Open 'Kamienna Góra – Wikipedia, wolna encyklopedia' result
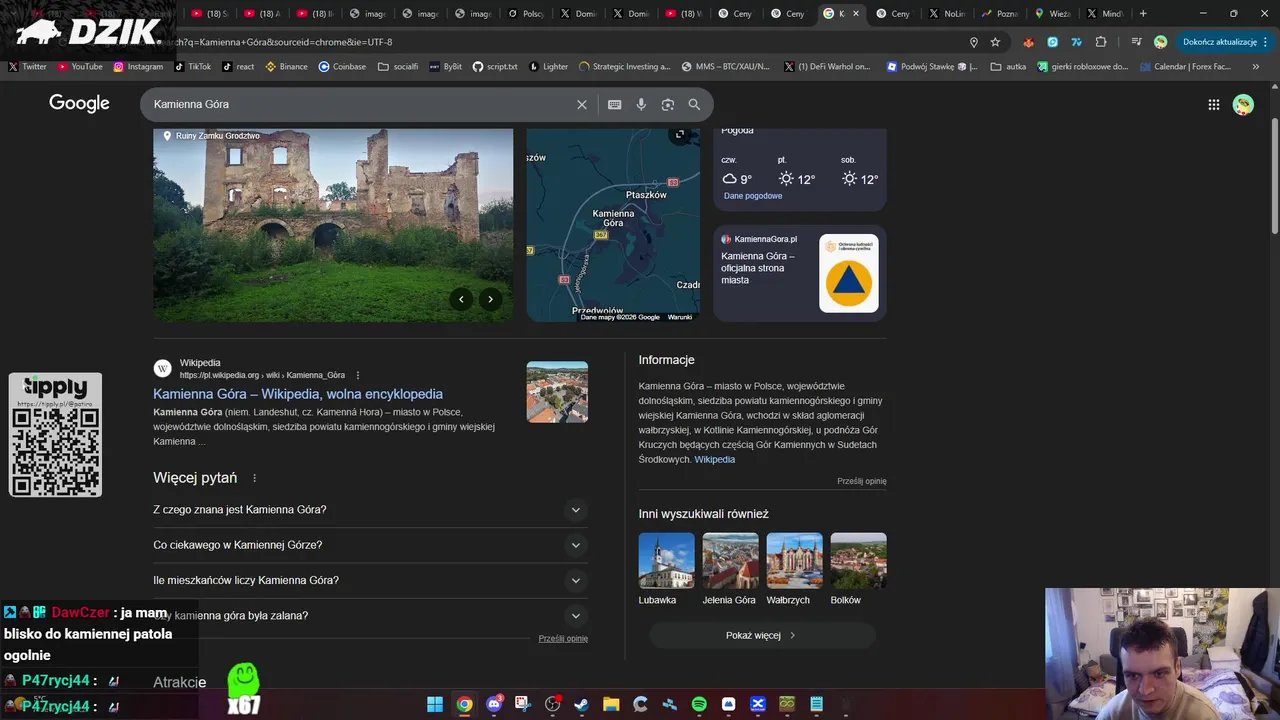Screen dimensions: 1280x720 298,394
